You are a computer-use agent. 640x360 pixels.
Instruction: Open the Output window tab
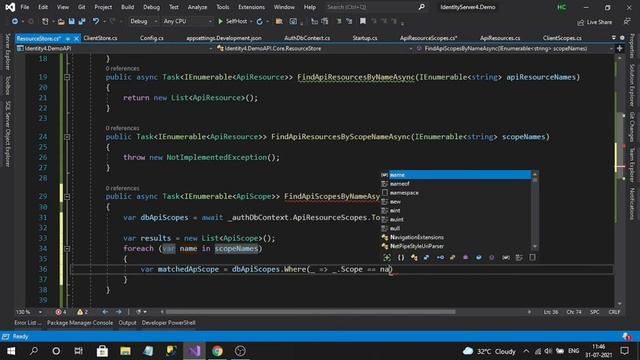127,323
